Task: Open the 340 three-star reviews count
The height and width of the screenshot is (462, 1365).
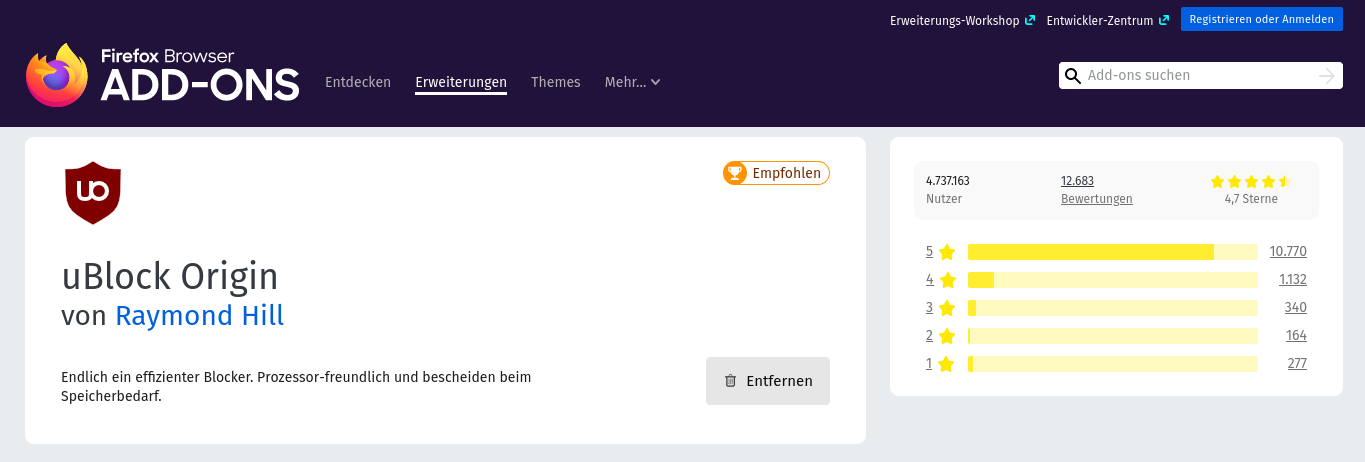Action: (x=1296, y=308)
